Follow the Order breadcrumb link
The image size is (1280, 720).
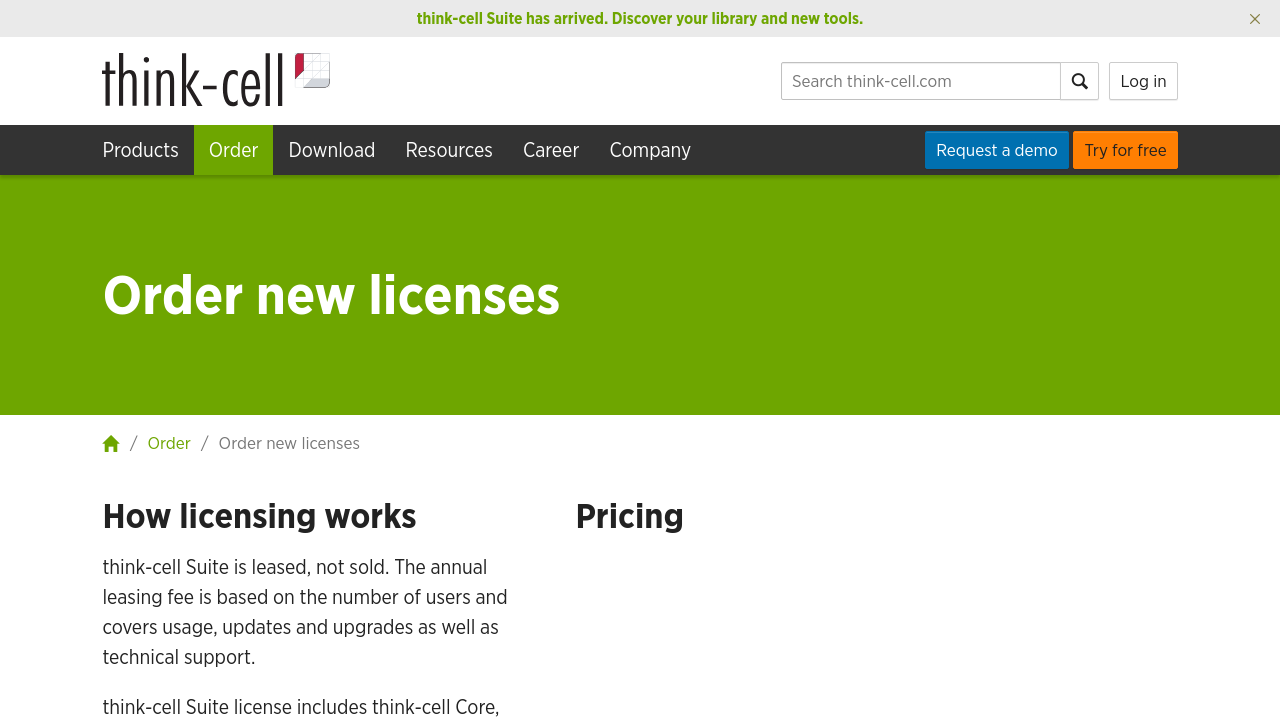tap(168, 443)
